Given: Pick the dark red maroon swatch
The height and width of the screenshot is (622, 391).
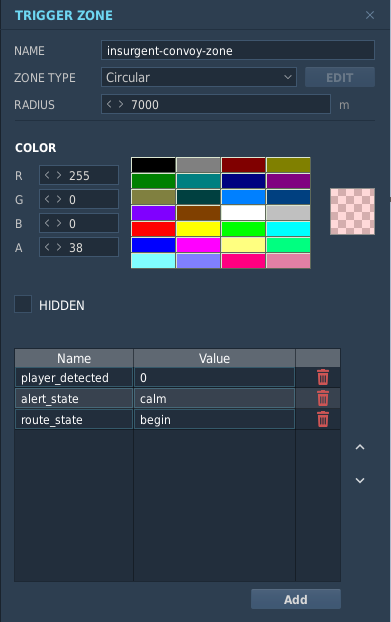Looking at the screenshot, I should (x=243, y=165).
